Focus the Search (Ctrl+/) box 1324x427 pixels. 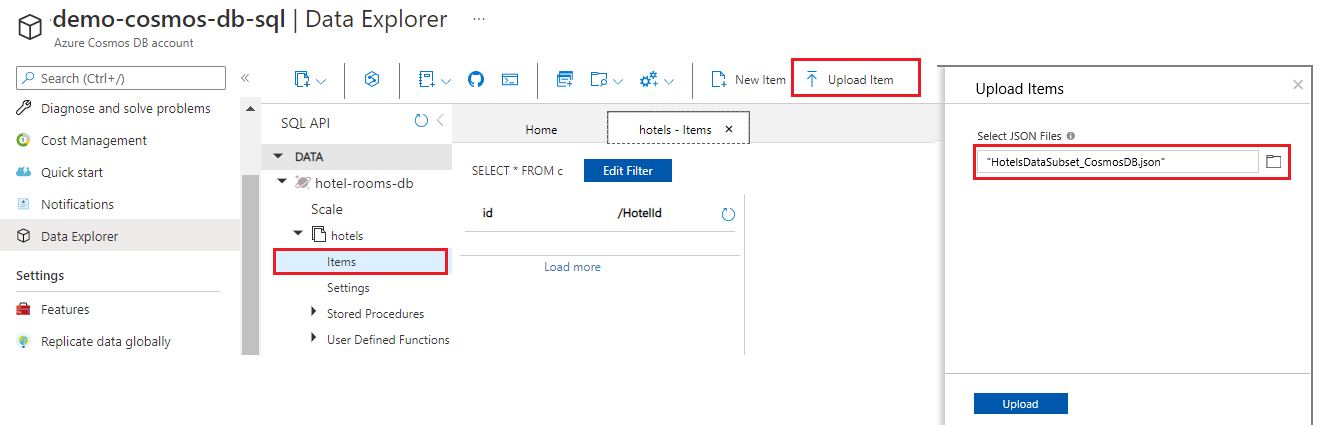point(122,78)
